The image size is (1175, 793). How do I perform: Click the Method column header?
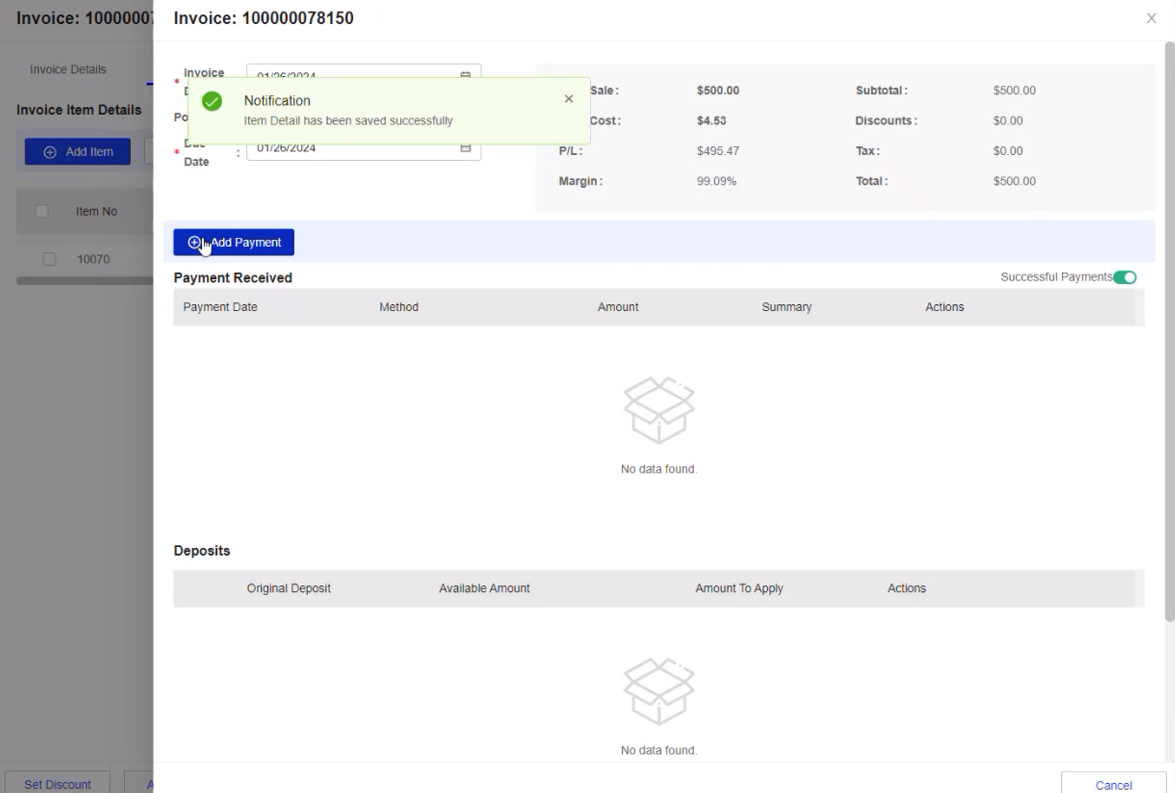399,307
